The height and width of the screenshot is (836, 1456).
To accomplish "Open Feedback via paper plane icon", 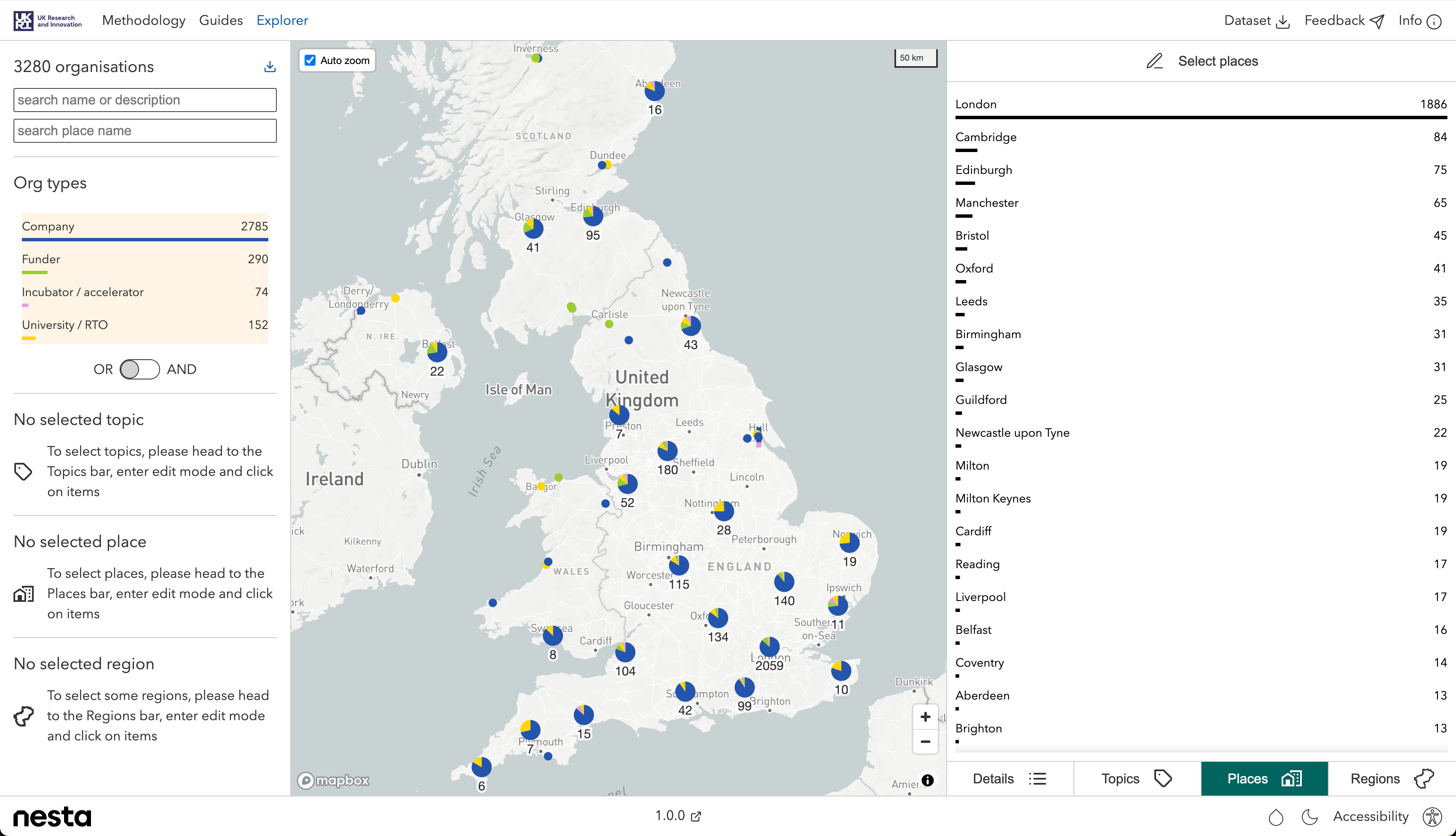I will coord(1377,22).
